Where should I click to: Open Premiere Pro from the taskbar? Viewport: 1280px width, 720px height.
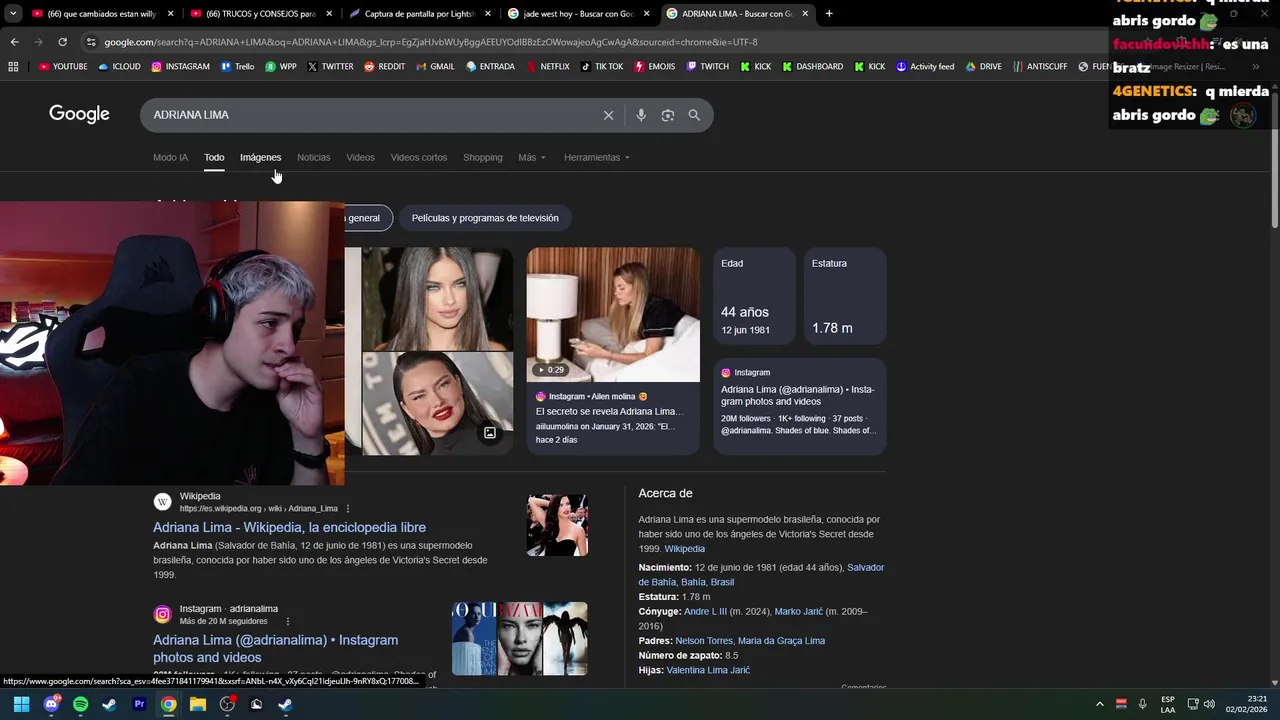[x=139, y=704]
